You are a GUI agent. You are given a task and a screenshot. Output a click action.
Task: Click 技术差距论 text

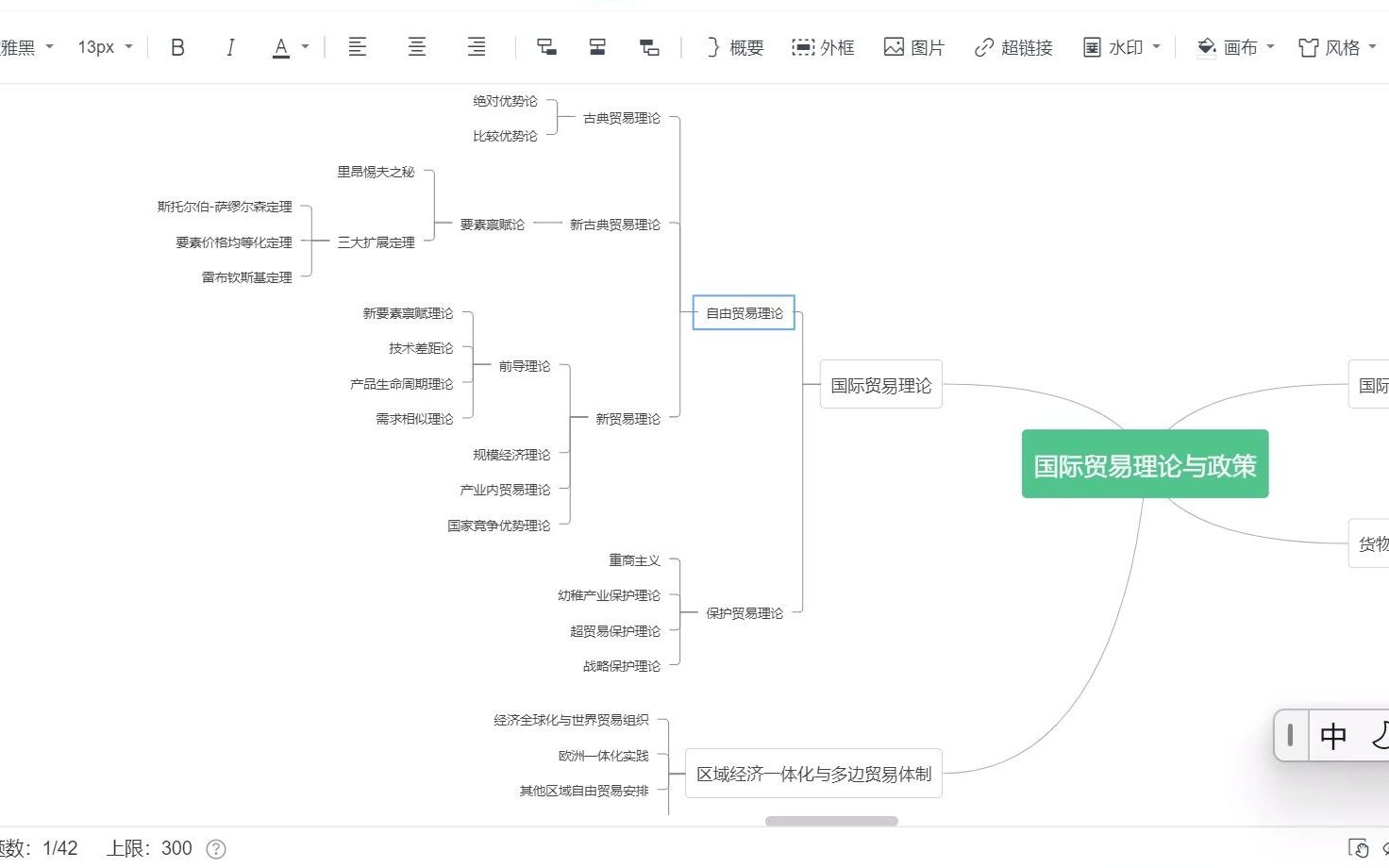click(421, 348)
